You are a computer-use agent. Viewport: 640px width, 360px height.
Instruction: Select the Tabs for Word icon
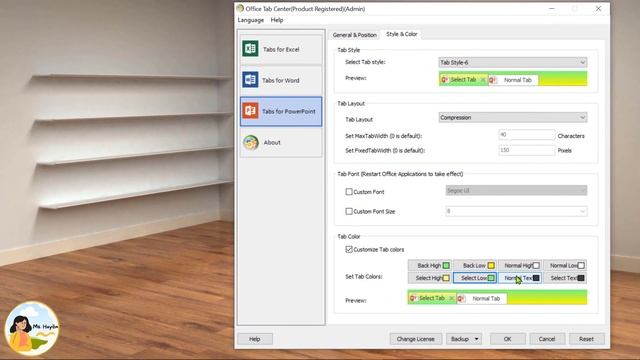click(250, 80)
